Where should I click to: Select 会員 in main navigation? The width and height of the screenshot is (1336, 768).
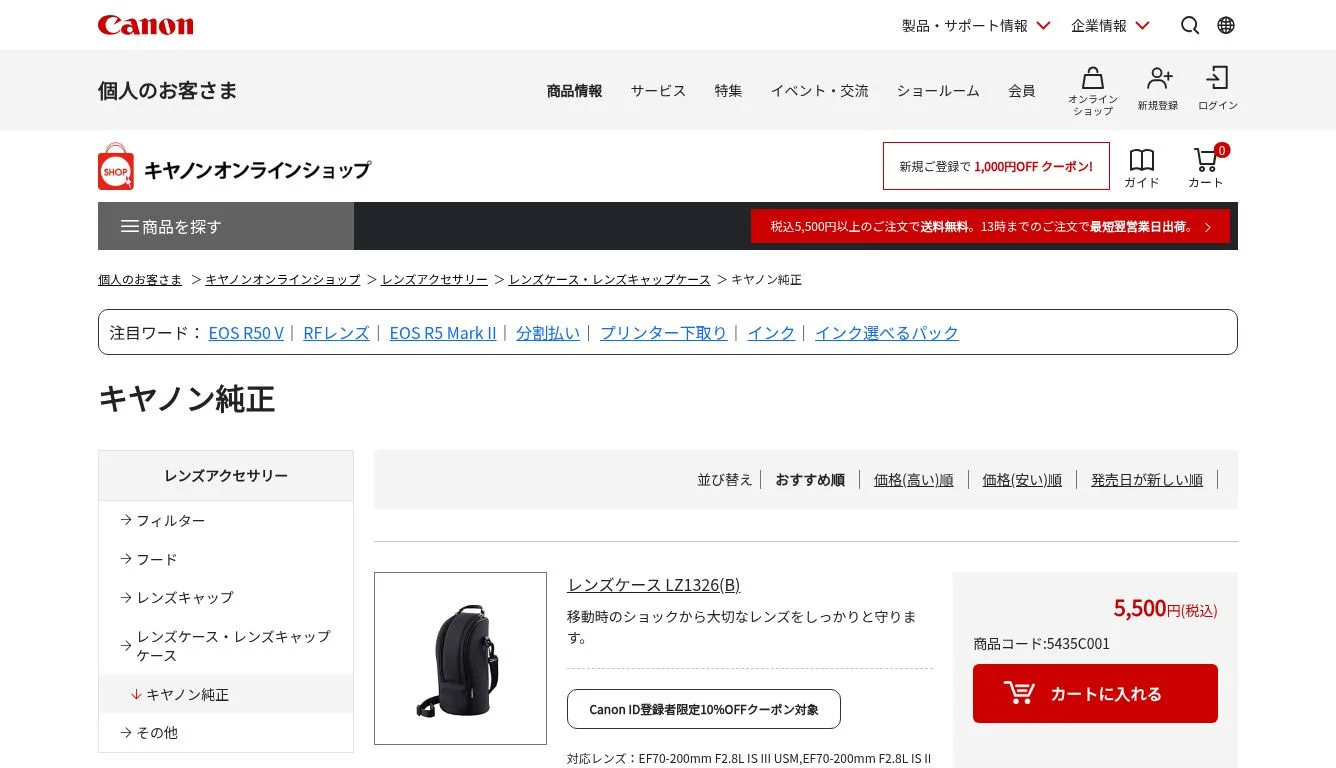1021,91
